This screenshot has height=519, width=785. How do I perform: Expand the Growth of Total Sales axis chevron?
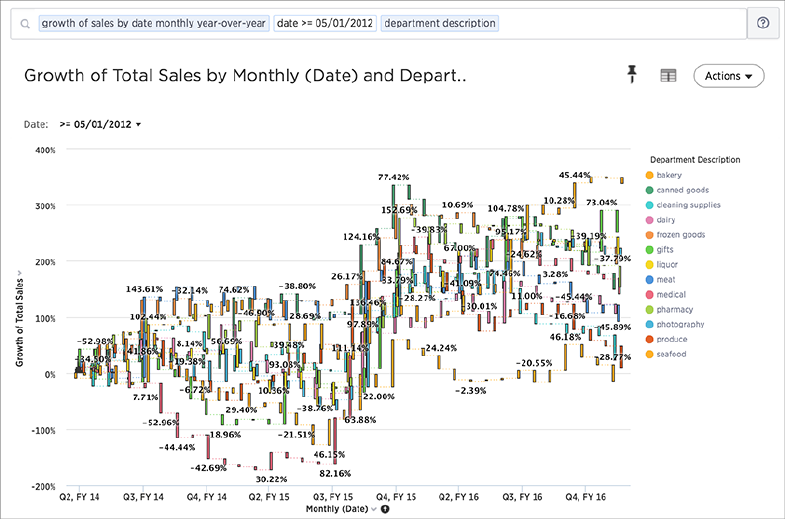coord(20,273)
